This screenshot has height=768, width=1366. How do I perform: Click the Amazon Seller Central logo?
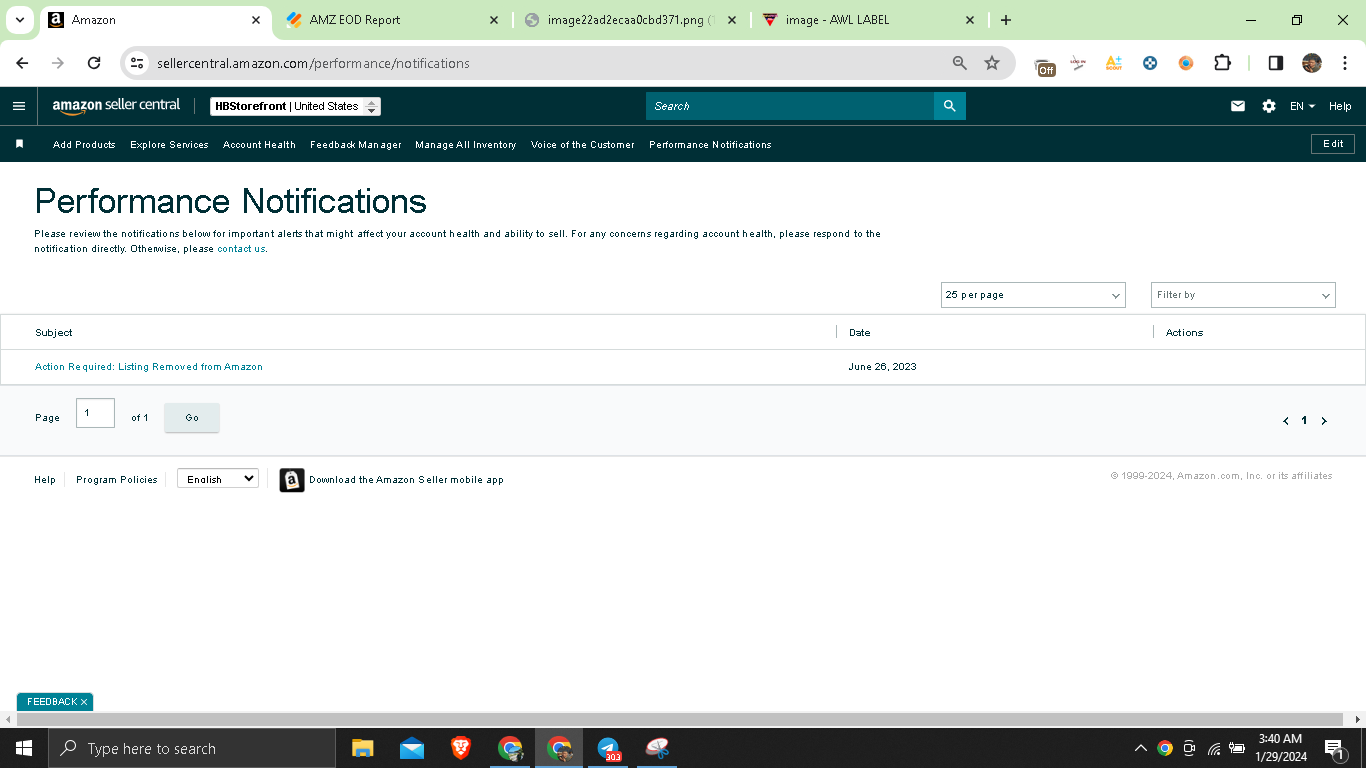116,106
